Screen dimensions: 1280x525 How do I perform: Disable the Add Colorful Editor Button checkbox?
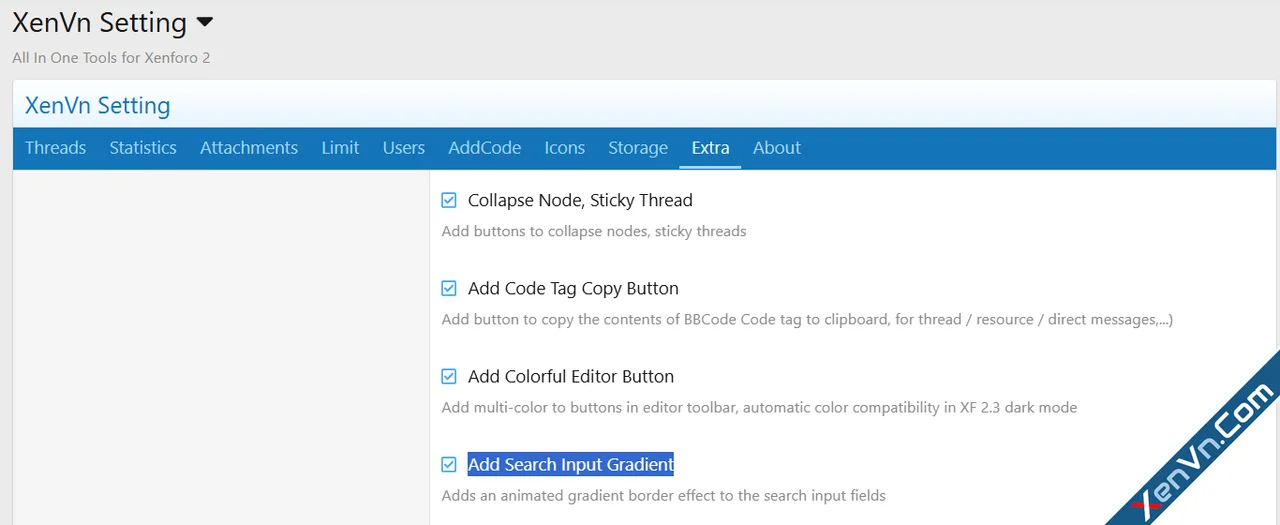point(449,377)
